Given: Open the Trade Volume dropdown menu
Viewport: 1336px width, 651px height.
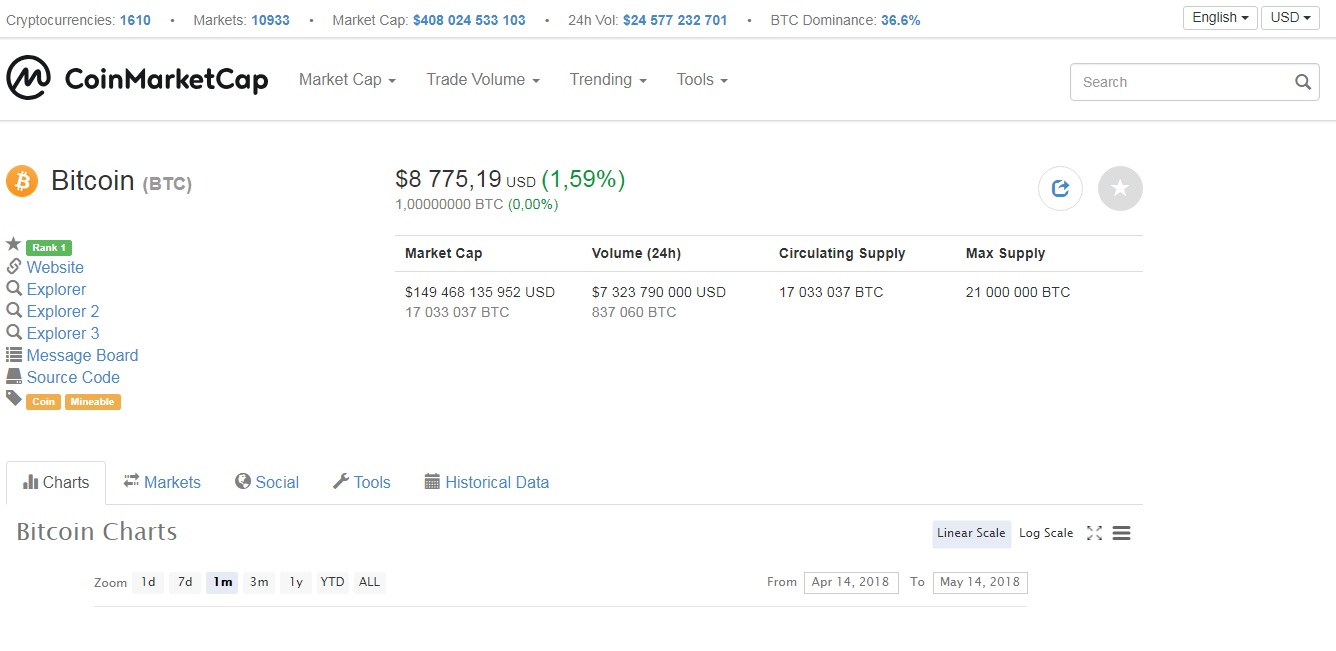Looking at the screenshot, I should [x=483, y=79].
